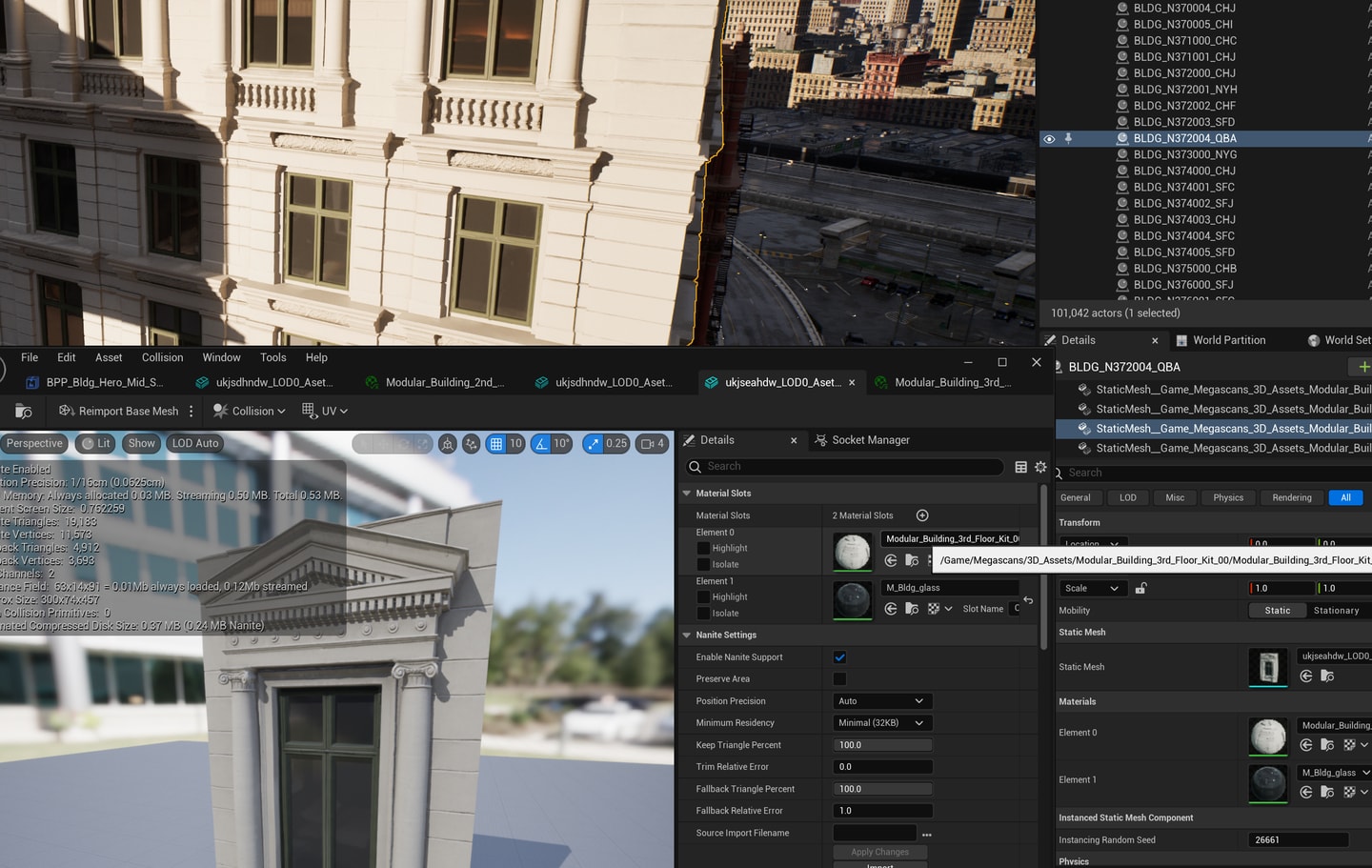Image resolution: width=1372 pixels, height=868 pixels.
Task: Open the Tools menu
Action: 272,358
